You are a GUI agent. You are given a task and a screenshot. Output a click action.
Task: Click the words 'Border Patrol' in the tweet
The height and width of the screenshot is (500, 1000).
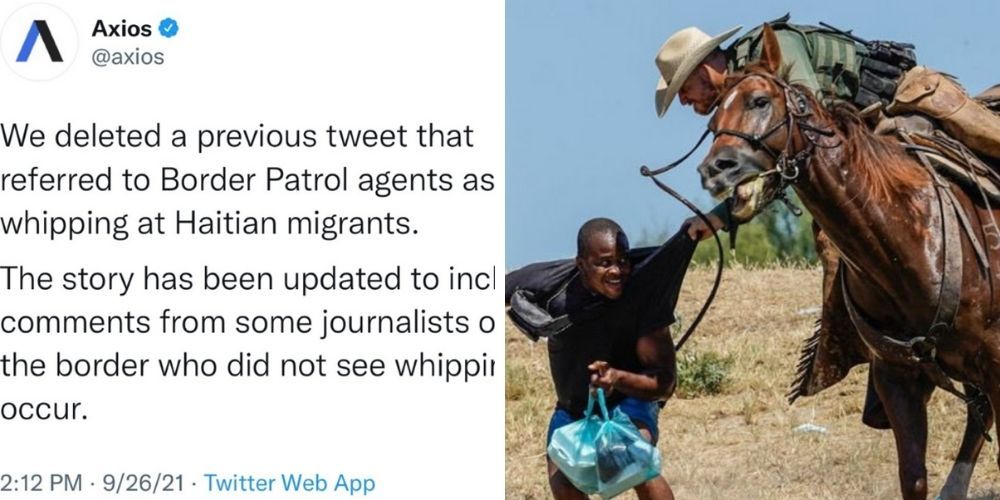(x=254, y=181)
